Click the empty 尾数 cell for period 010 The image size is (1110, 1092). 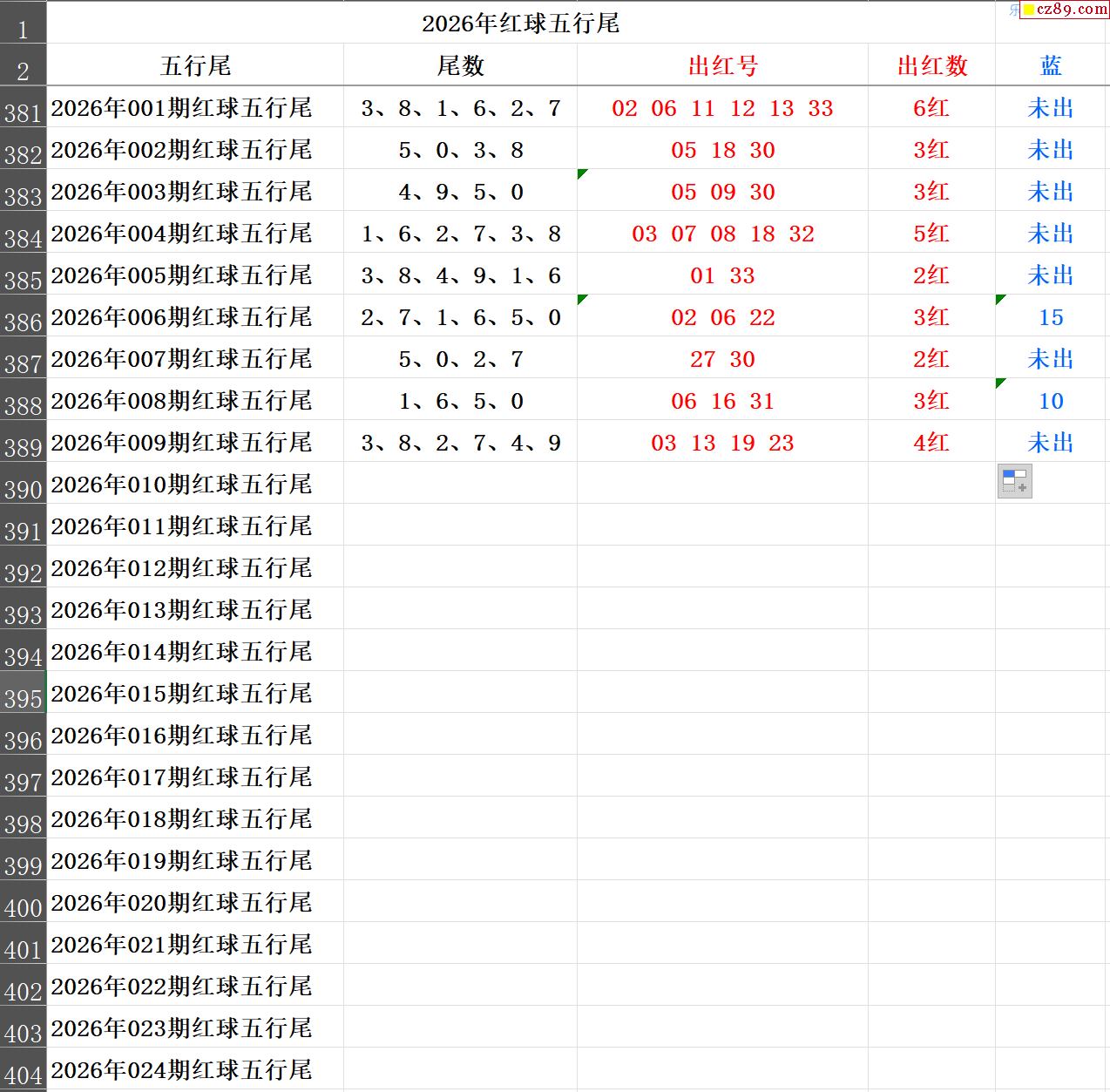pyautogui.click(x=460, y=485)
